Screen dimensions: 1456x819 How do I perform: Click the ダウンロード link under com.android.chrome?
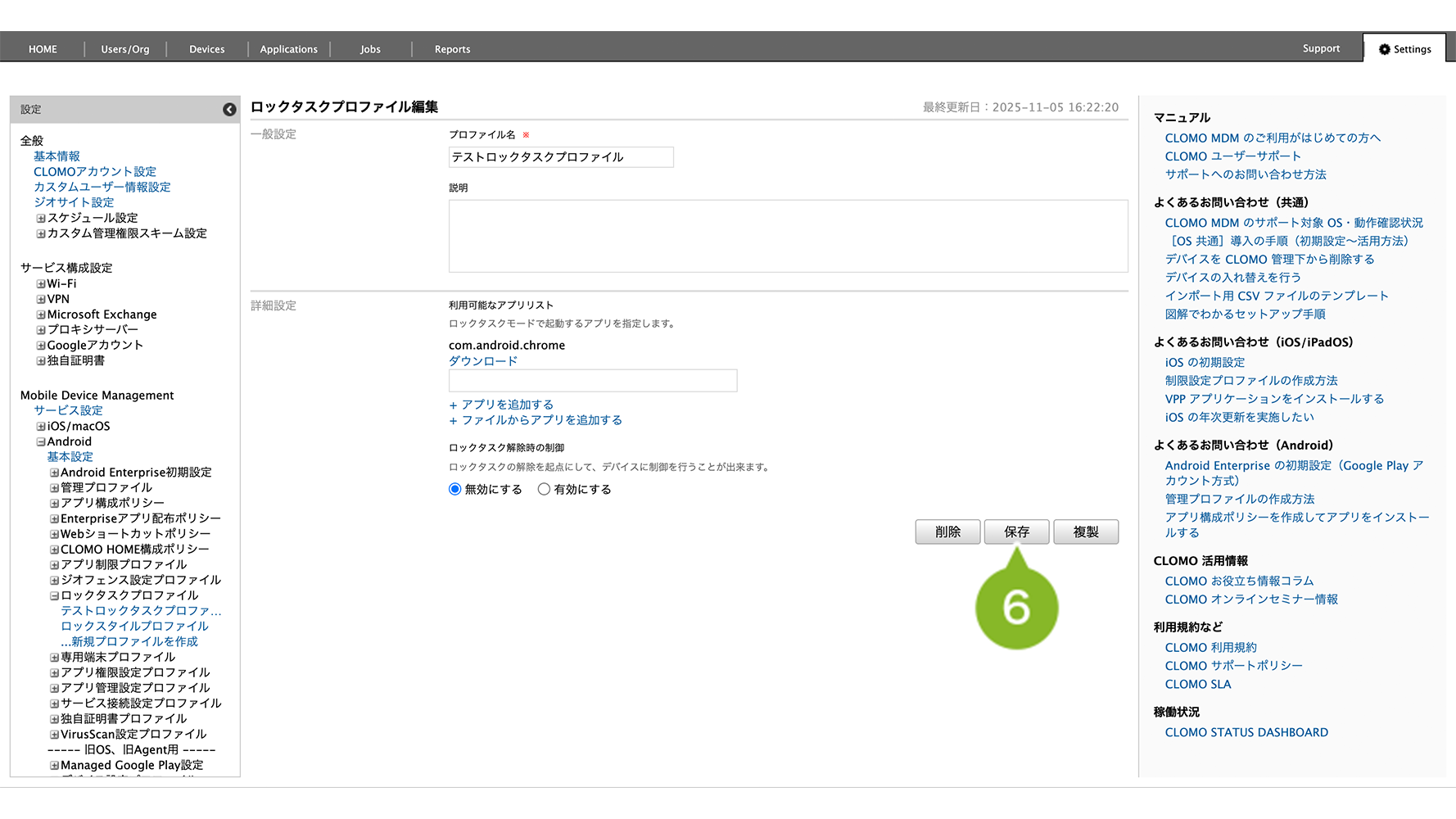coord(483,361)
